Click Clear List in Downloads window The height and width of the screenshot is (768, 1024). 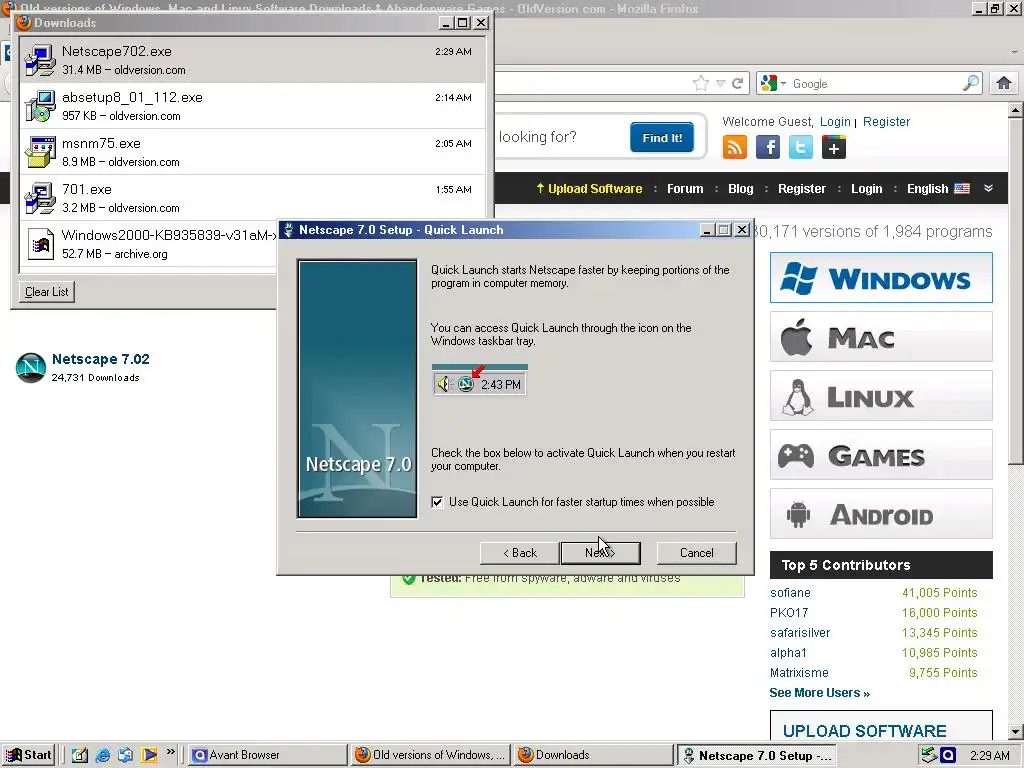click(x=46, y=292)
